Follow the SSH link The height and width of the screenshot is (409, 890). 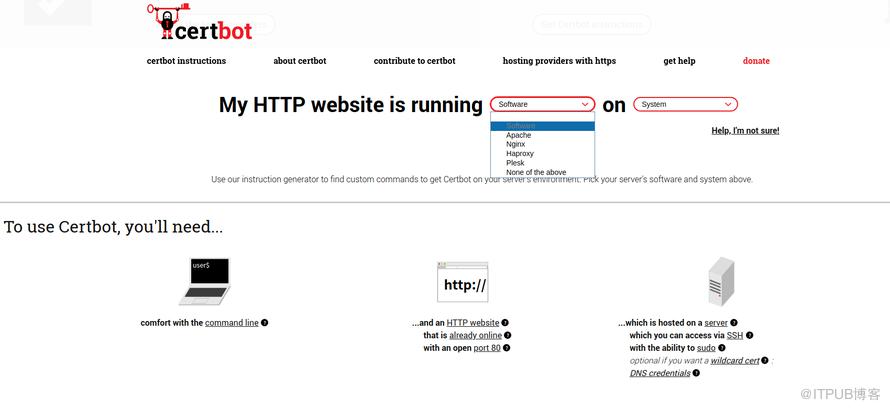coord(735,335)
